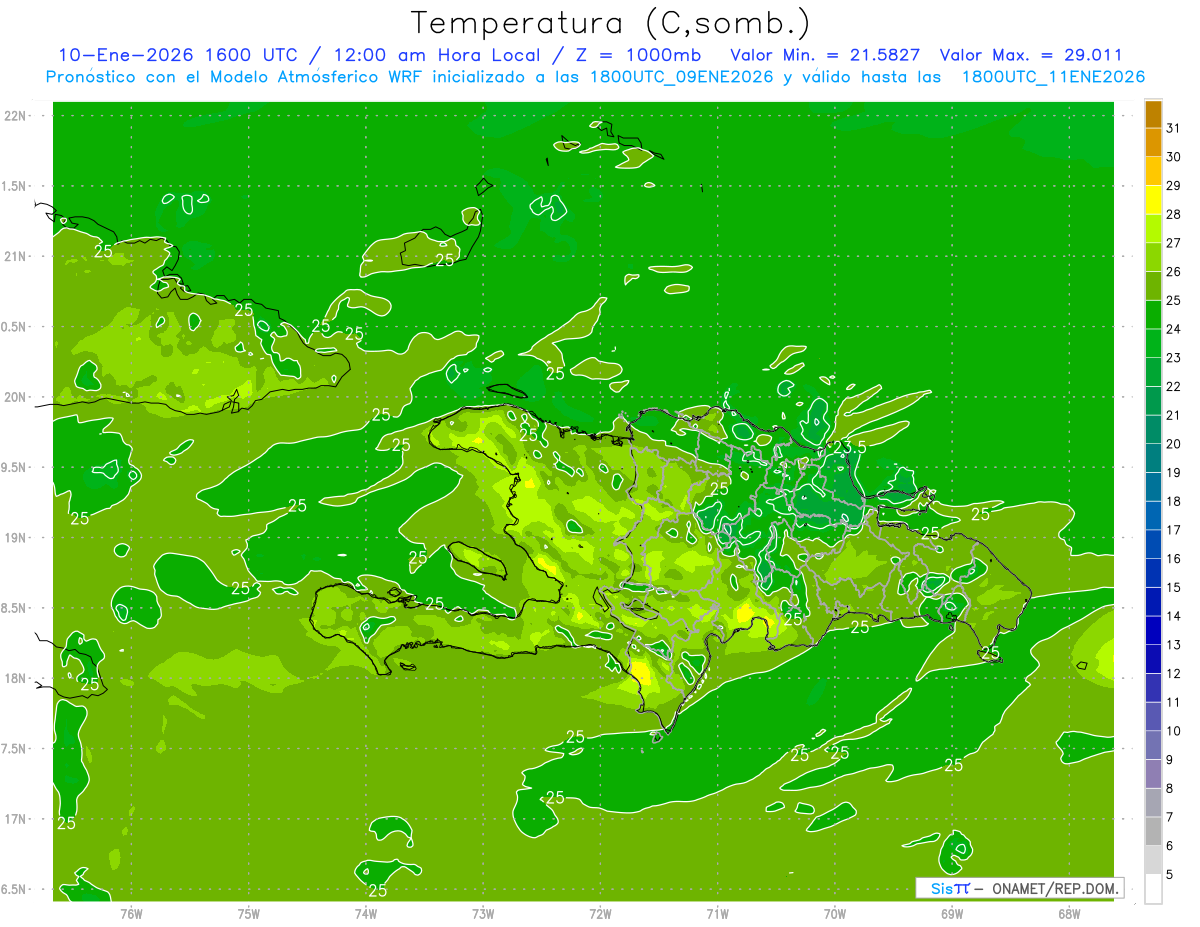
Task: Select the orange swatch between 29 and 30
Action: click(1153, 171)
